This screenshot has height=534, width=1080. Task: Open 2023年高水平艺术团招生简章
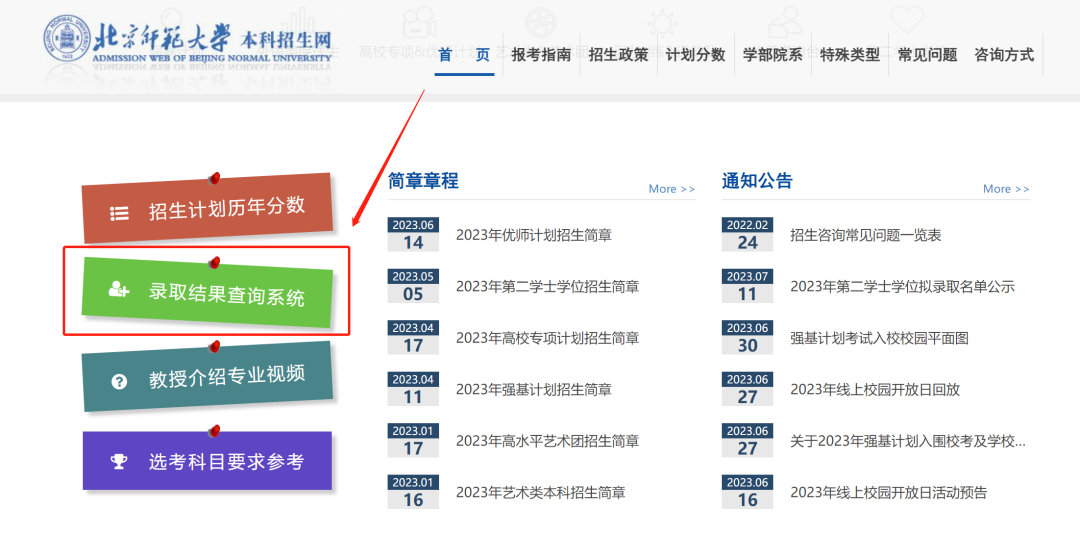click(x=548, y=441)
